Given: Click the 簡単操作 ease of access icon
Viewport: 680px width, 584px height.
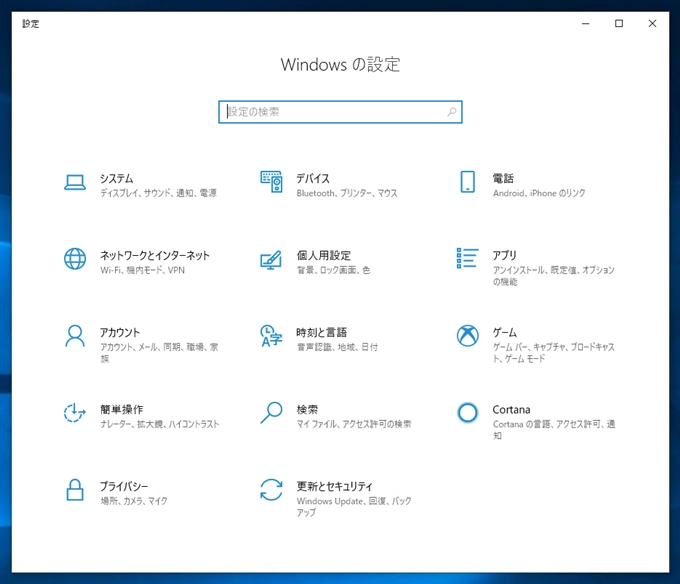Looking at the screenshot, I should 75,413.
